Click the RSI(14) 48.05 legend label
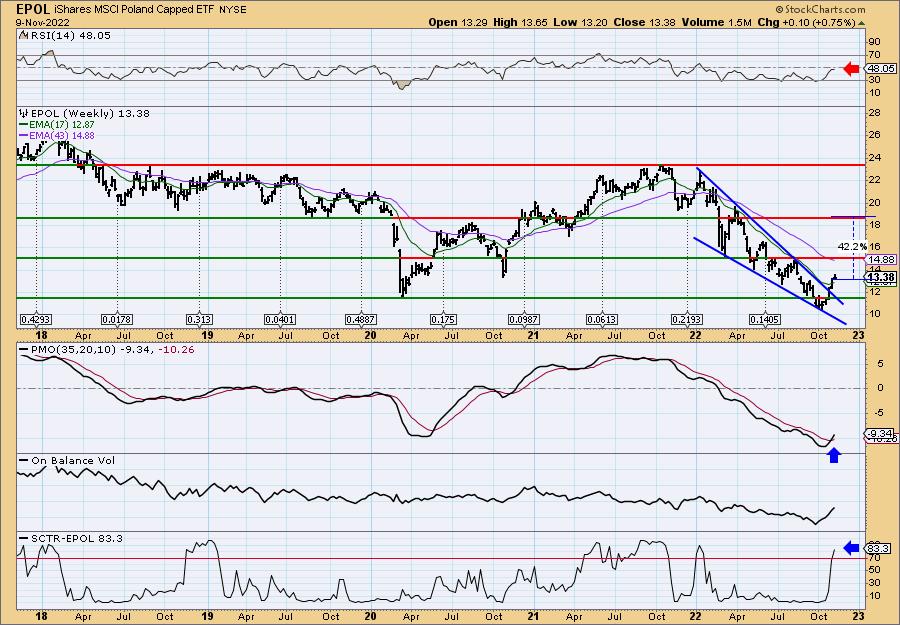The height and width of the screenshot is (625, 900). point(70,36)
